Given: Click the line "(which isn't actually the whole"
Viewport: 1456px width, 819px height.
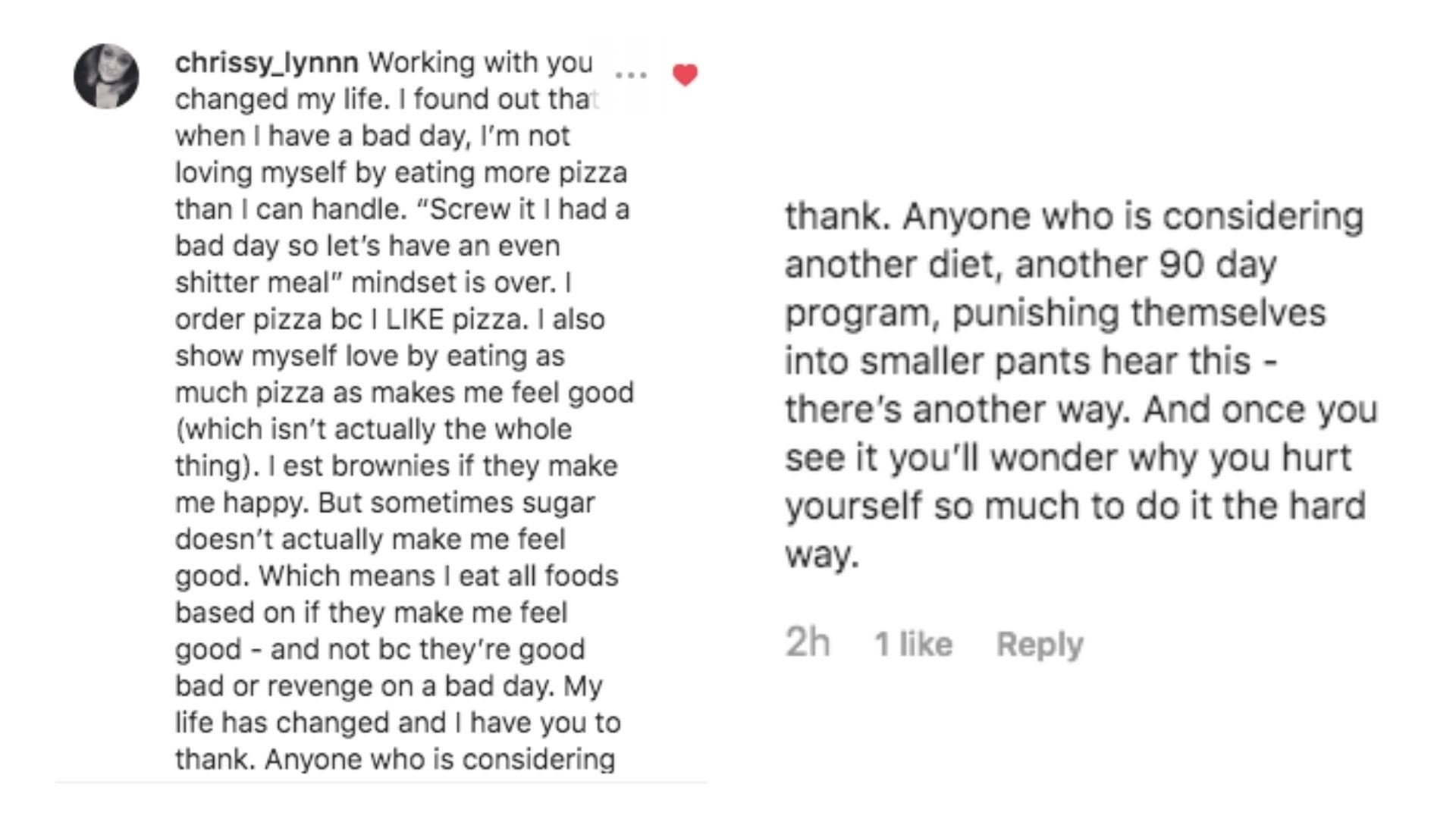Looking at the screenshot, I should click(373, 429).
